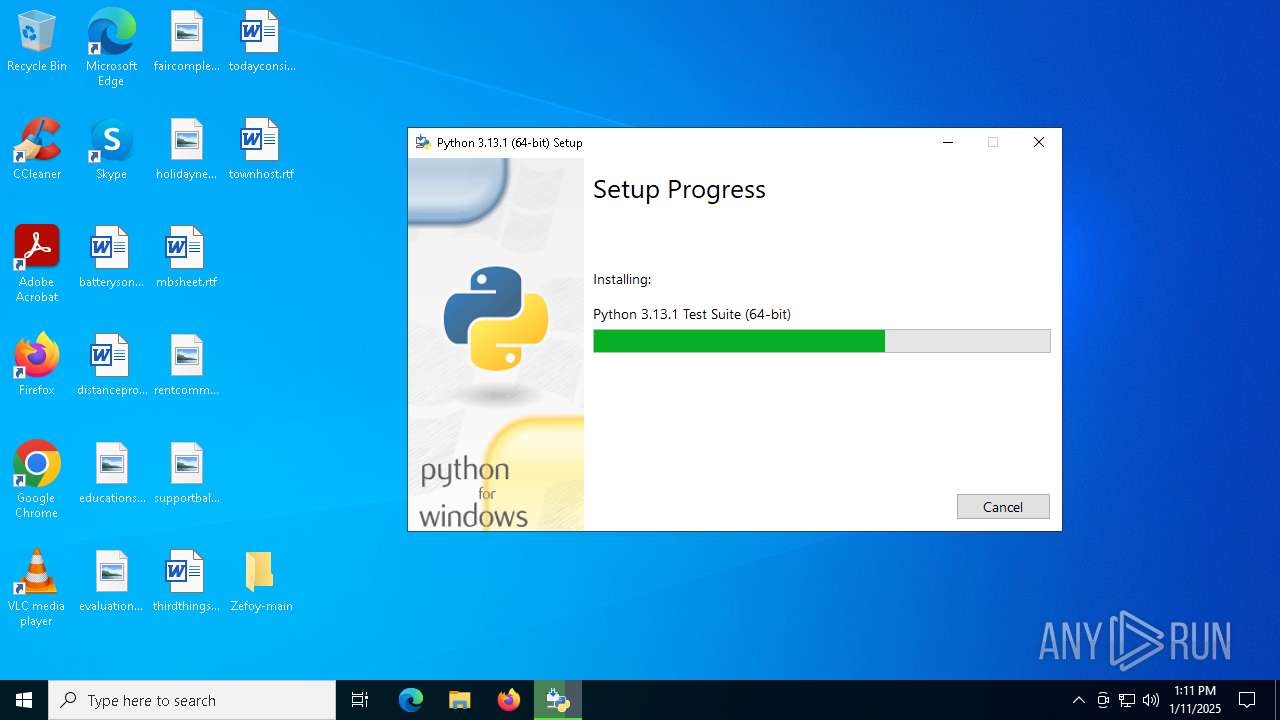Select the Google Chrome desktop shortcut
1280x720 pixels.
click(x=37, y=480)
